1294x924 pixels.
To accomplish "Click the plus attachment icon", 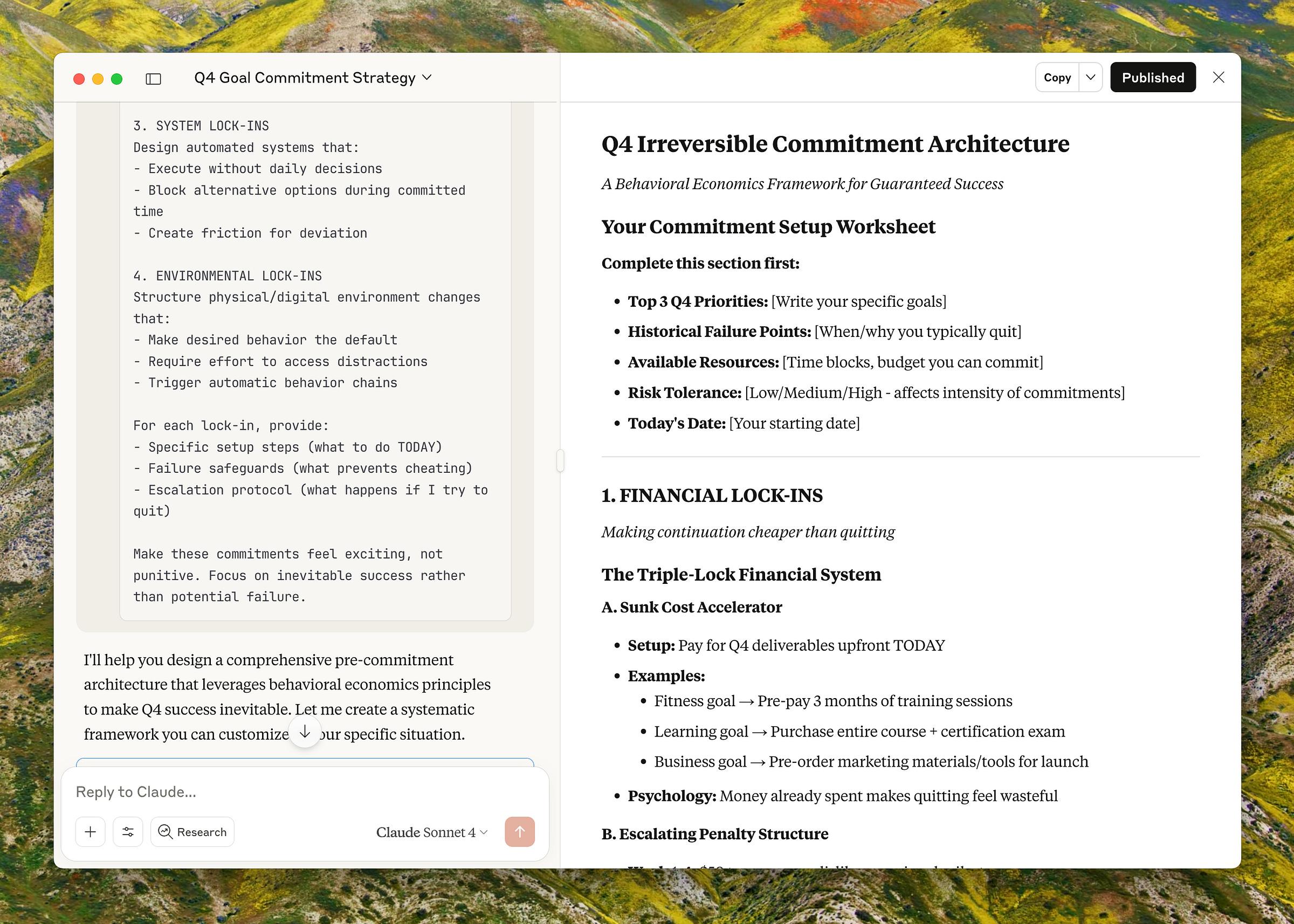I will (90, 832).
